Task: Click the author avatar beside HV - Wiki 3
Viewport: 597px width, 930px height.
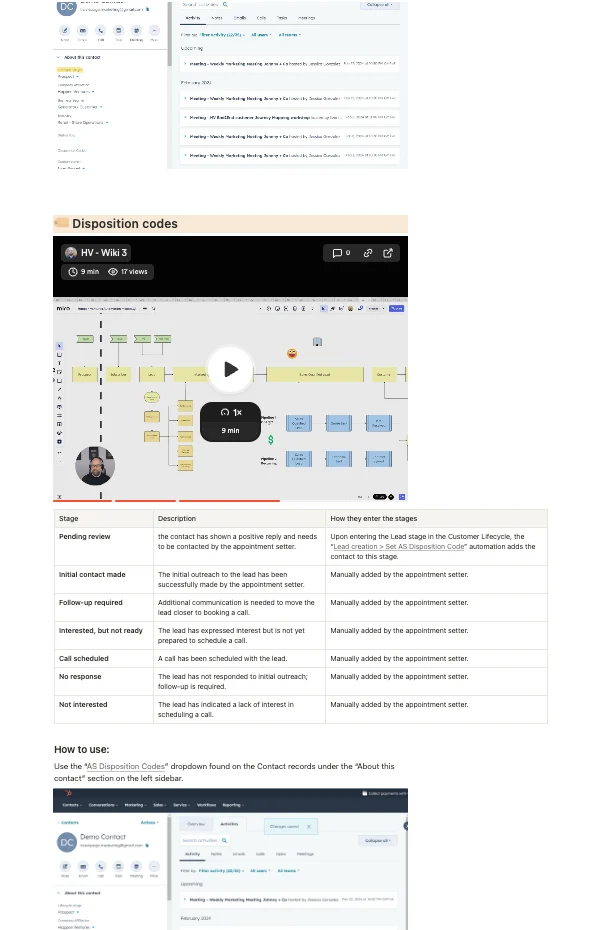Action: click(71, 253)
